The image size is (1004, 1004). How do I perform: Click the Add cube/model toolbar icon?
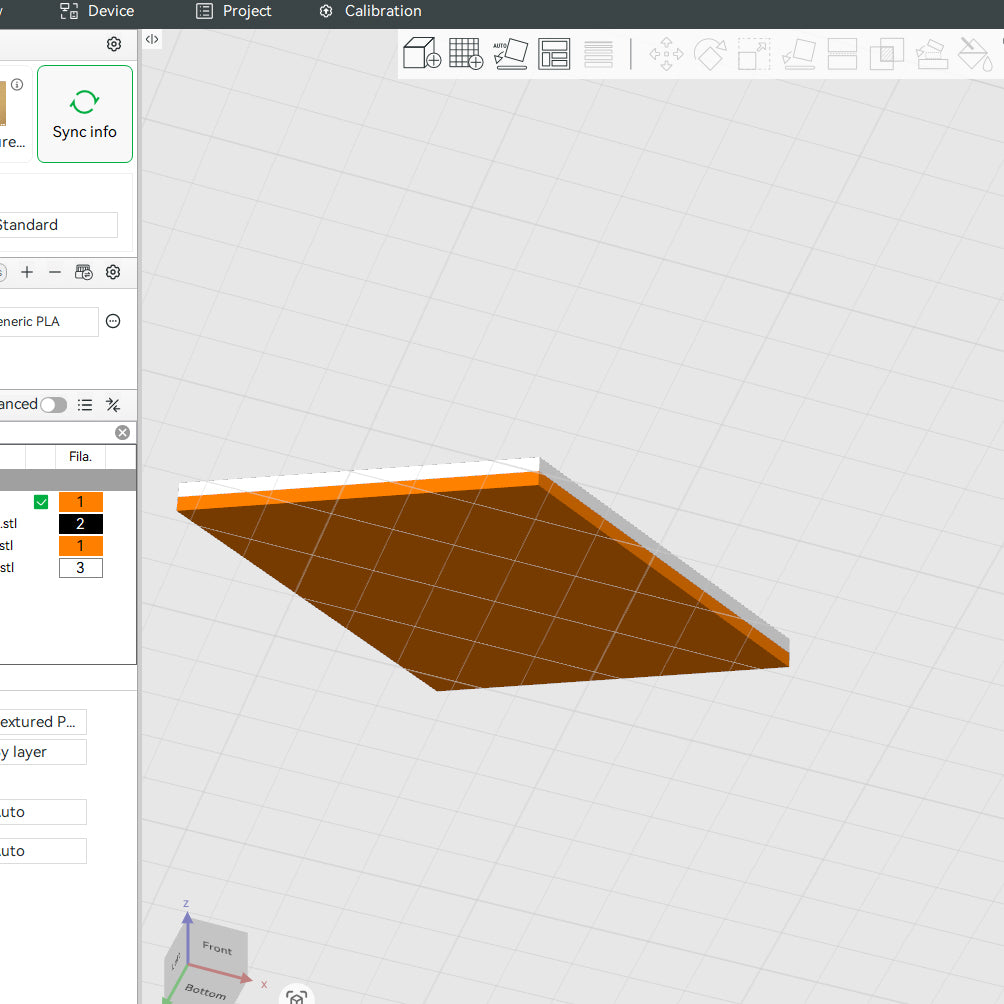tap(422, 53)
